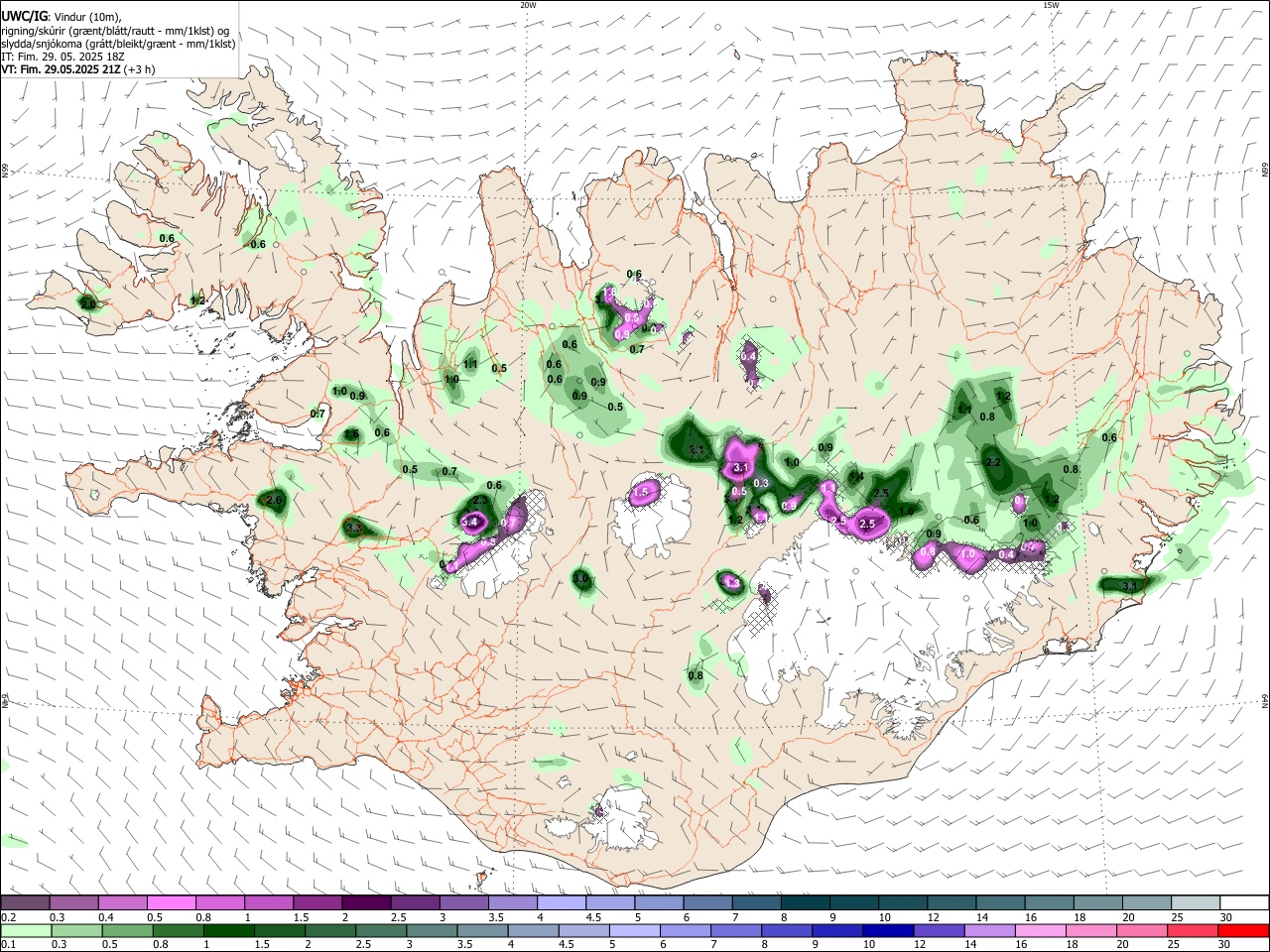This screenshot has width=1270, height=952.
Task: Pick the palest green 0.1 rain legend swatch
Action: pyautogui.click(x=26, y=930)
